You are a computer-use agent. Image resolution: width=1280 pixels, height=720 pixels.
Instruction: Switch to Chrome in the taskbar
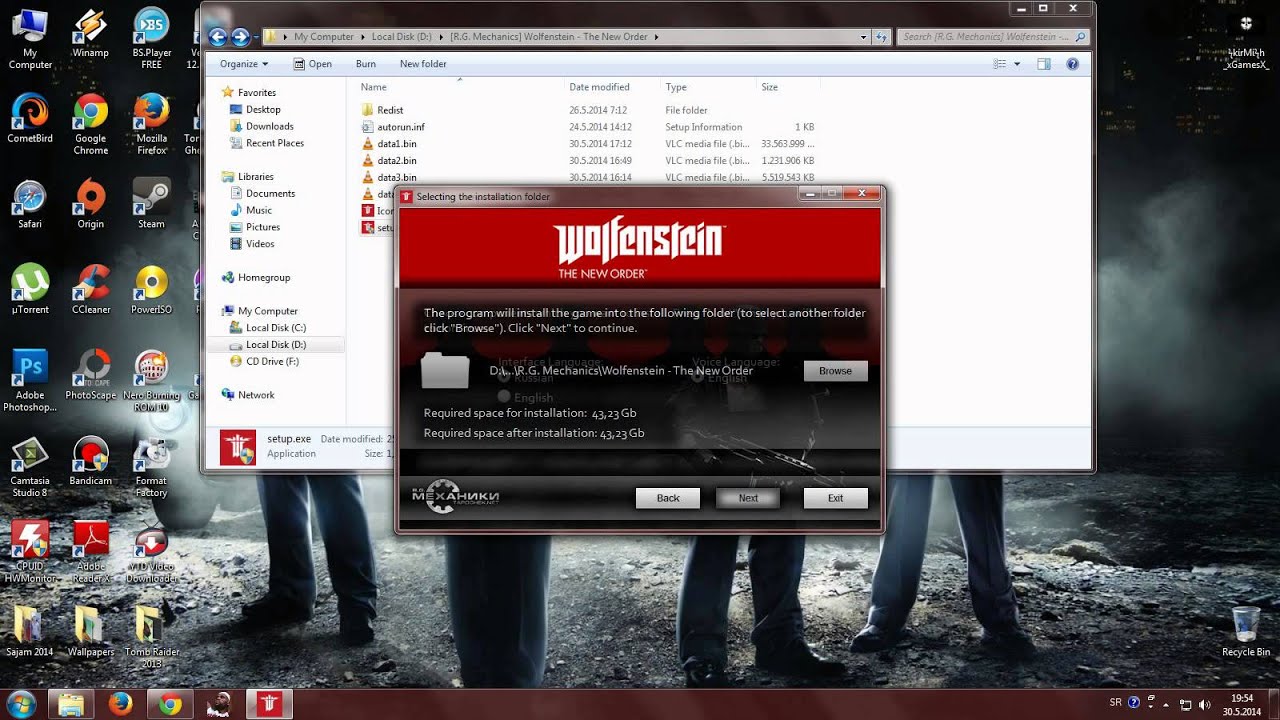pos(170,704)
